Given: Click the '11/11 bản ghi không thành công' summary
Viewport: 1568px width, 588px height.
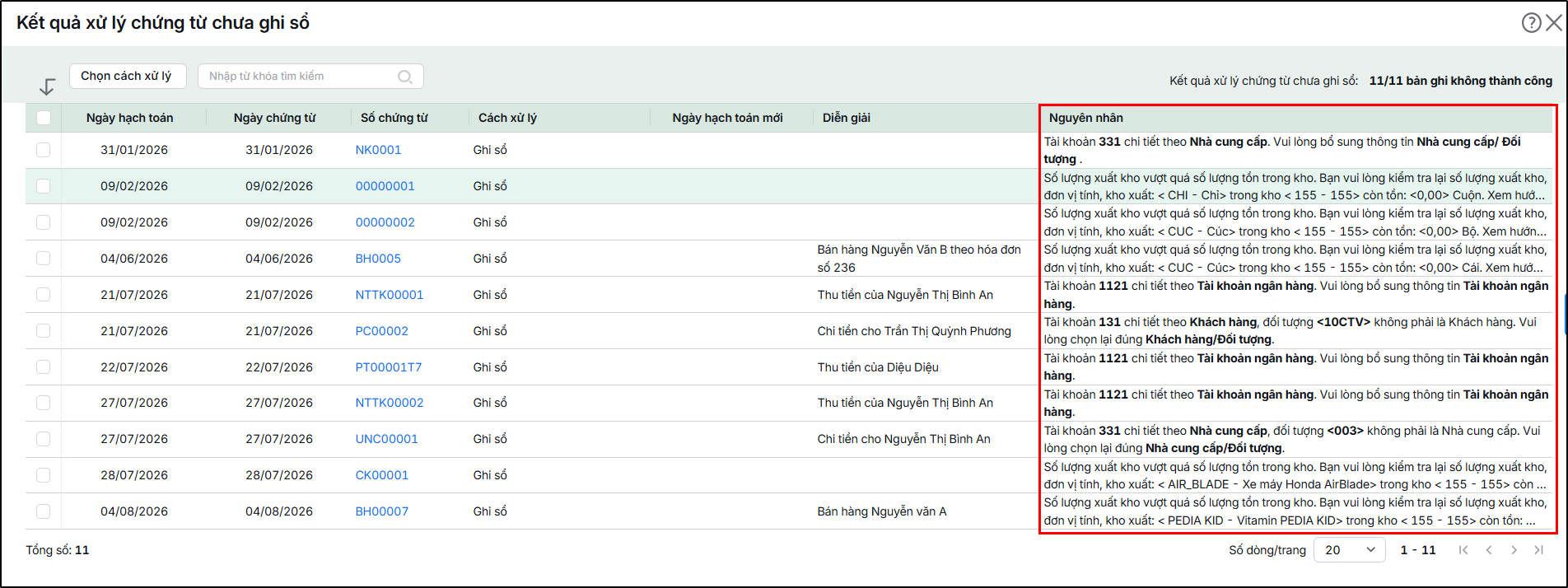Looking at the screenshot, I should [x=1460, y=81].
